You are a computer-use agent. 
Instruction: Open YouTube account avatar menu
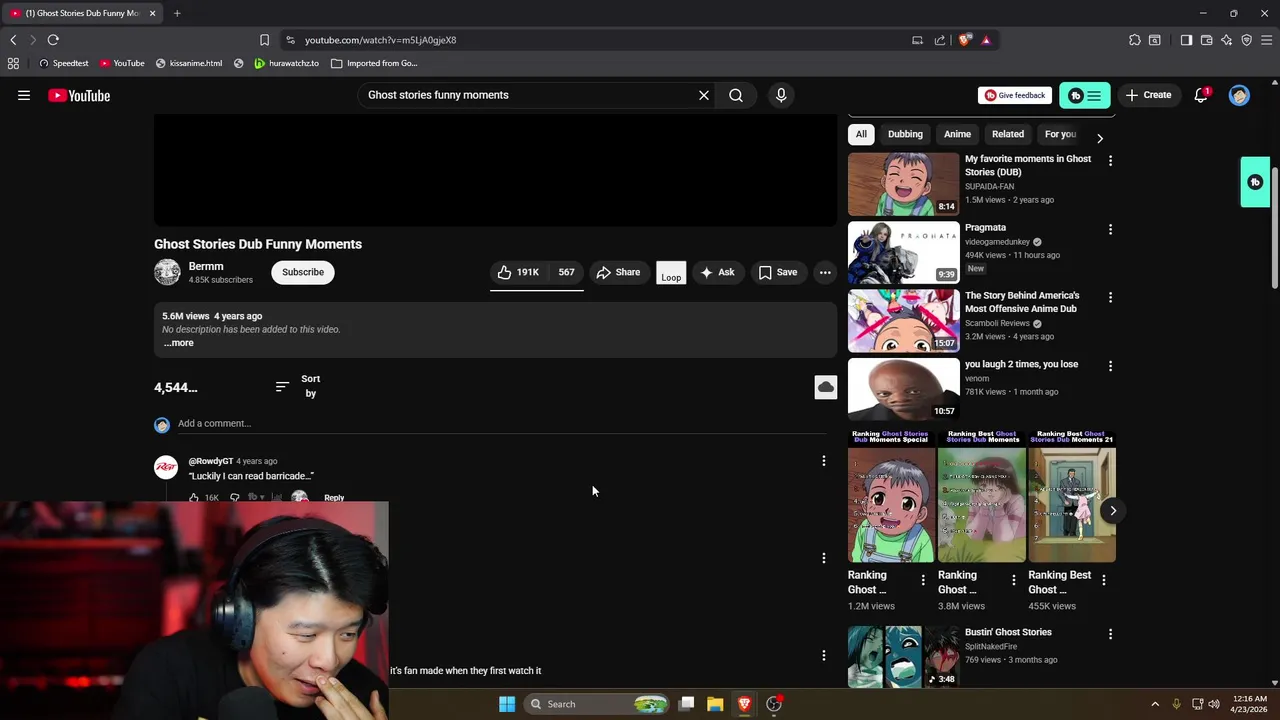point(1239,95)
